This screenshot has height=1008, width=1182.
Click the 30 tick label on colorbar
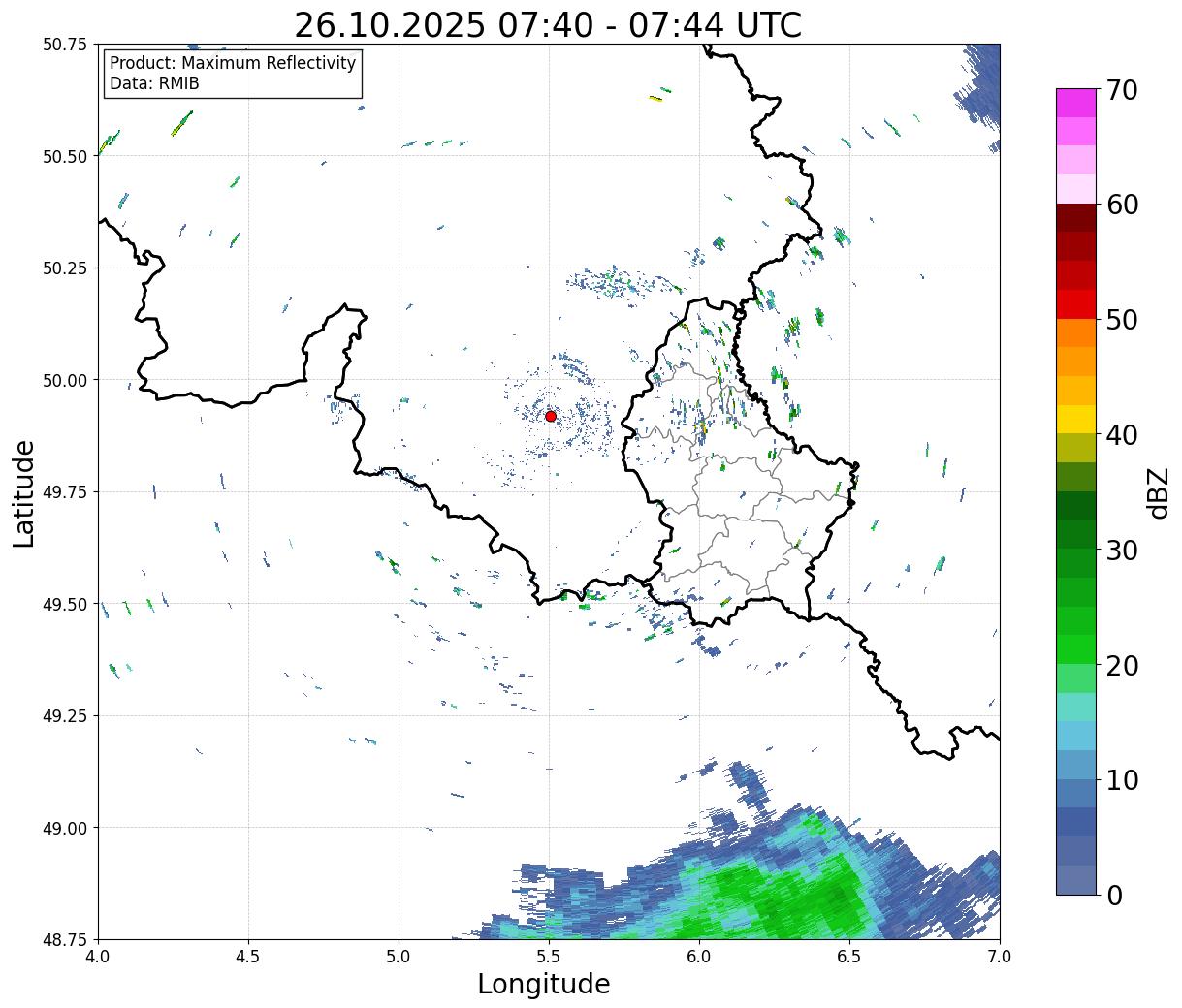1121,550
